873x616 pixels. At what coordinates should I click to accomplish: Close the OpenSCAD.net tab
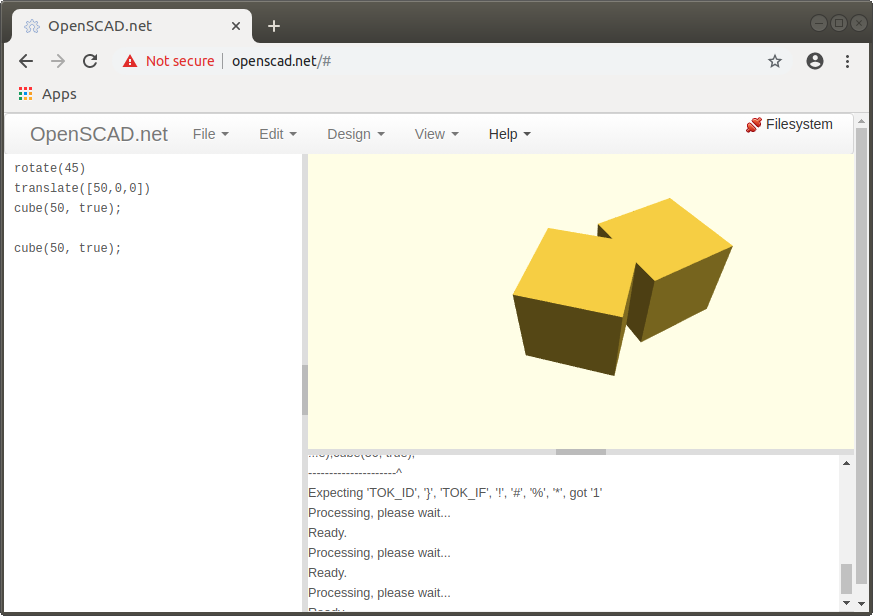click(x=236, y=26)
